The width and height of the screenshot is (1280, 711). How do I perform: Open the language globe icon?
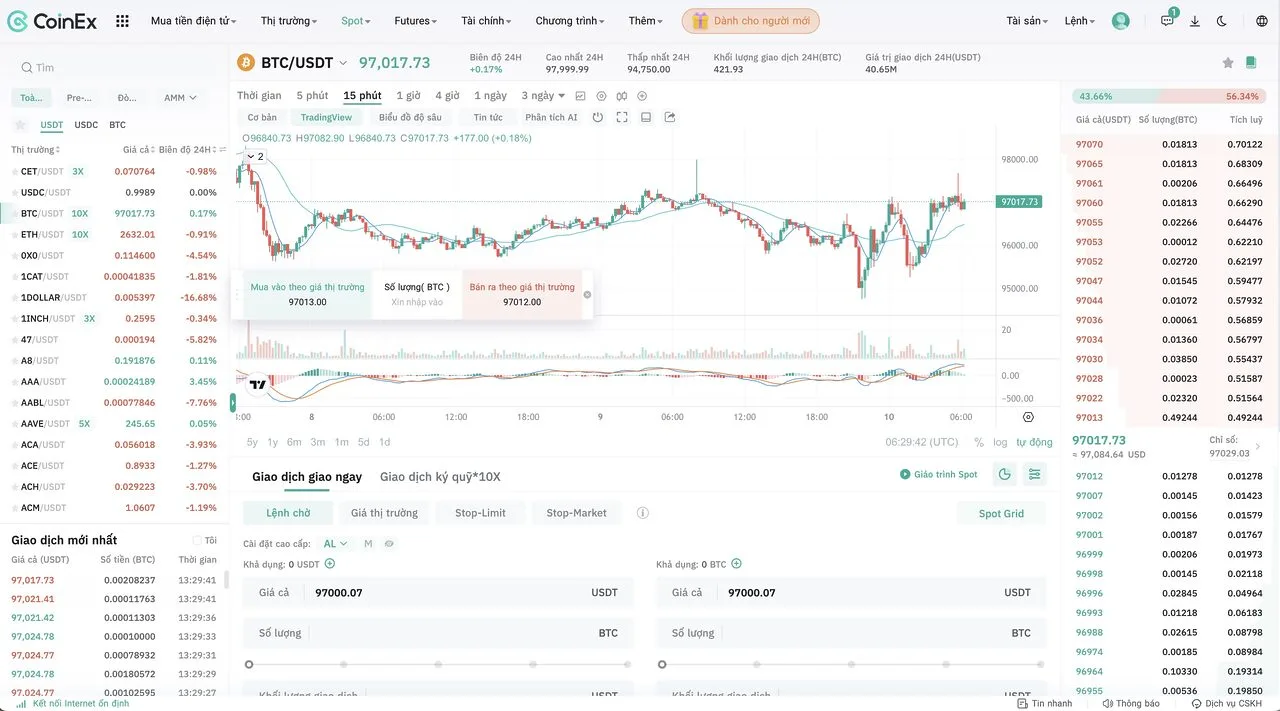(x=1261, y=21)
